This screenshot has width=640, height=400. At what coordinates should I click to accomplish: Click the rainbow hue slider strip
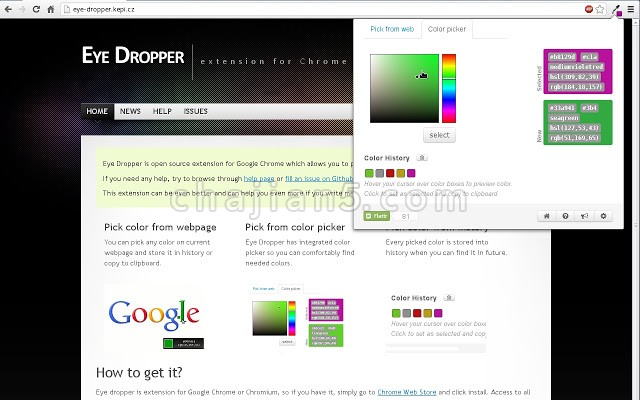pos(449,88)
